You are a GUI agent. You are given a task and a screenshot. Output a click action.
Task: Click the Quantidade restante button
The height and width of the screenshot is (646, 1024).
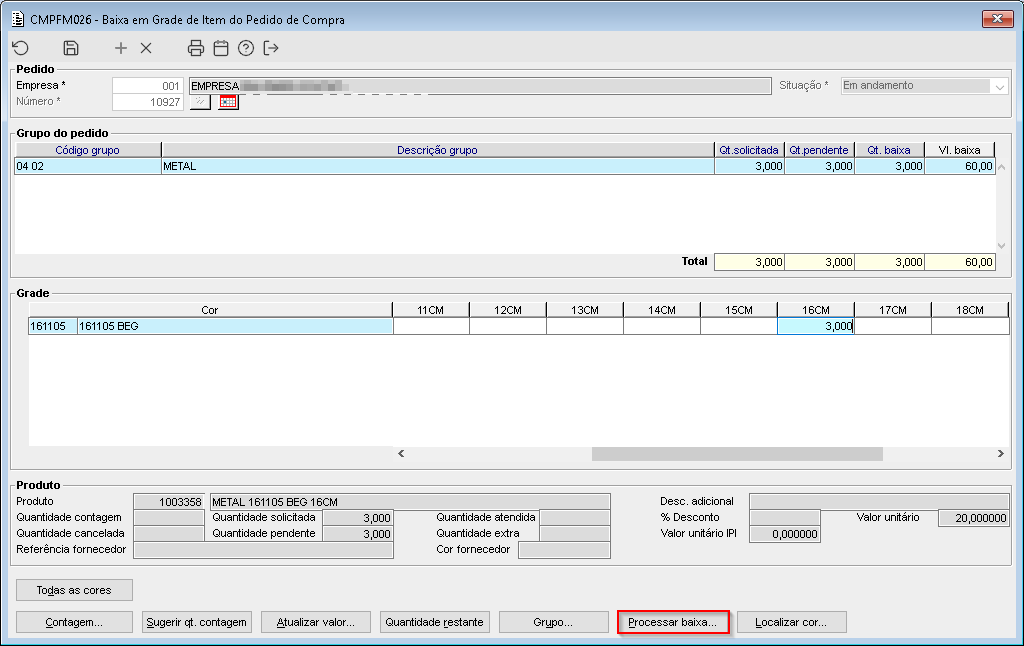434,622
